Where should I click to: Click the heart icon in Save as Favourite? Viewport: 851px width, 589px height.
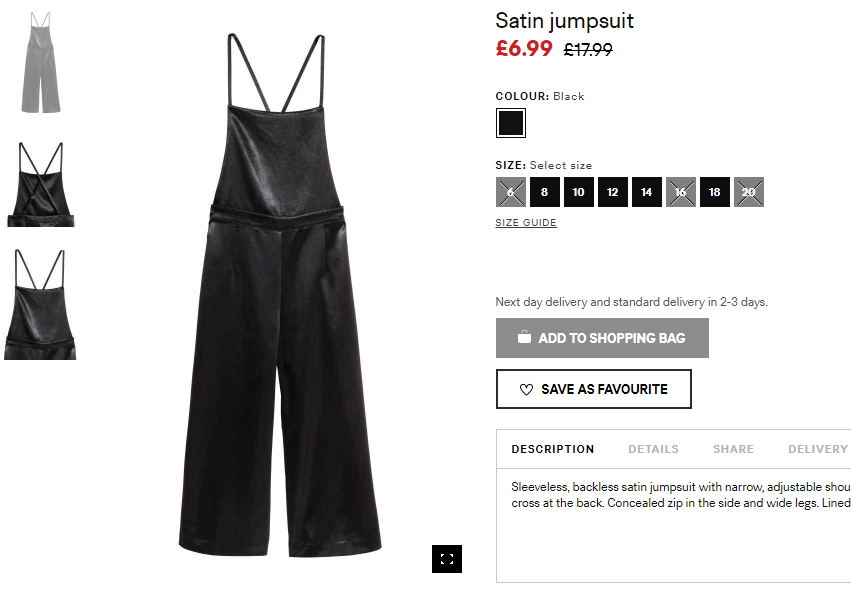coord(526,390)
